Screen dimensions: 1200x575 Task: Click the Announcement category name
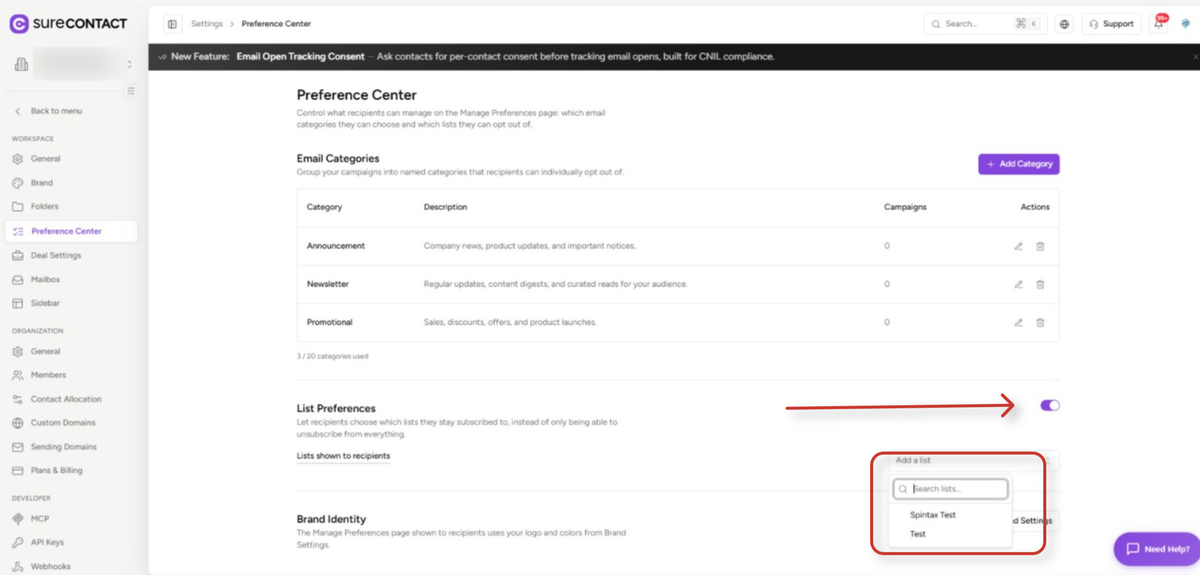(336, 246)
